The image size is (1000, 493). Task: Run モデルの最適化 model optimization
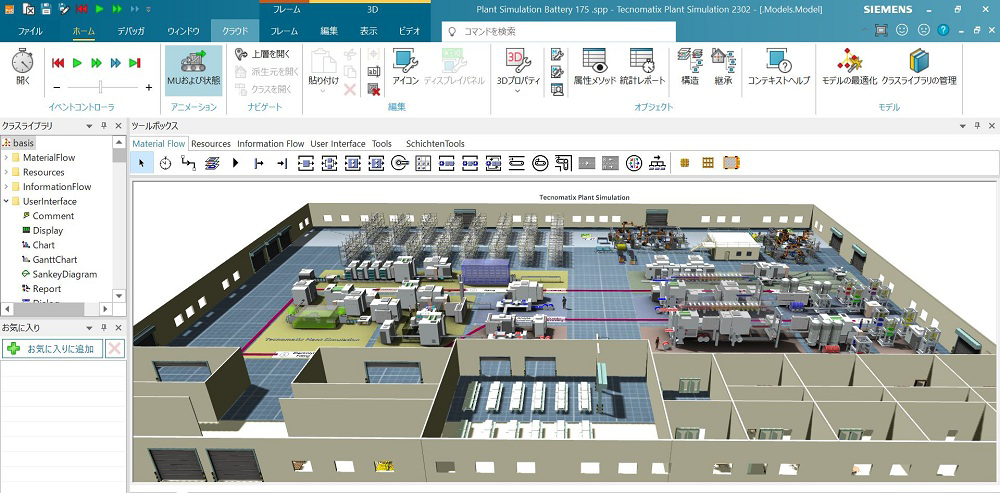[x=849, y=68]
